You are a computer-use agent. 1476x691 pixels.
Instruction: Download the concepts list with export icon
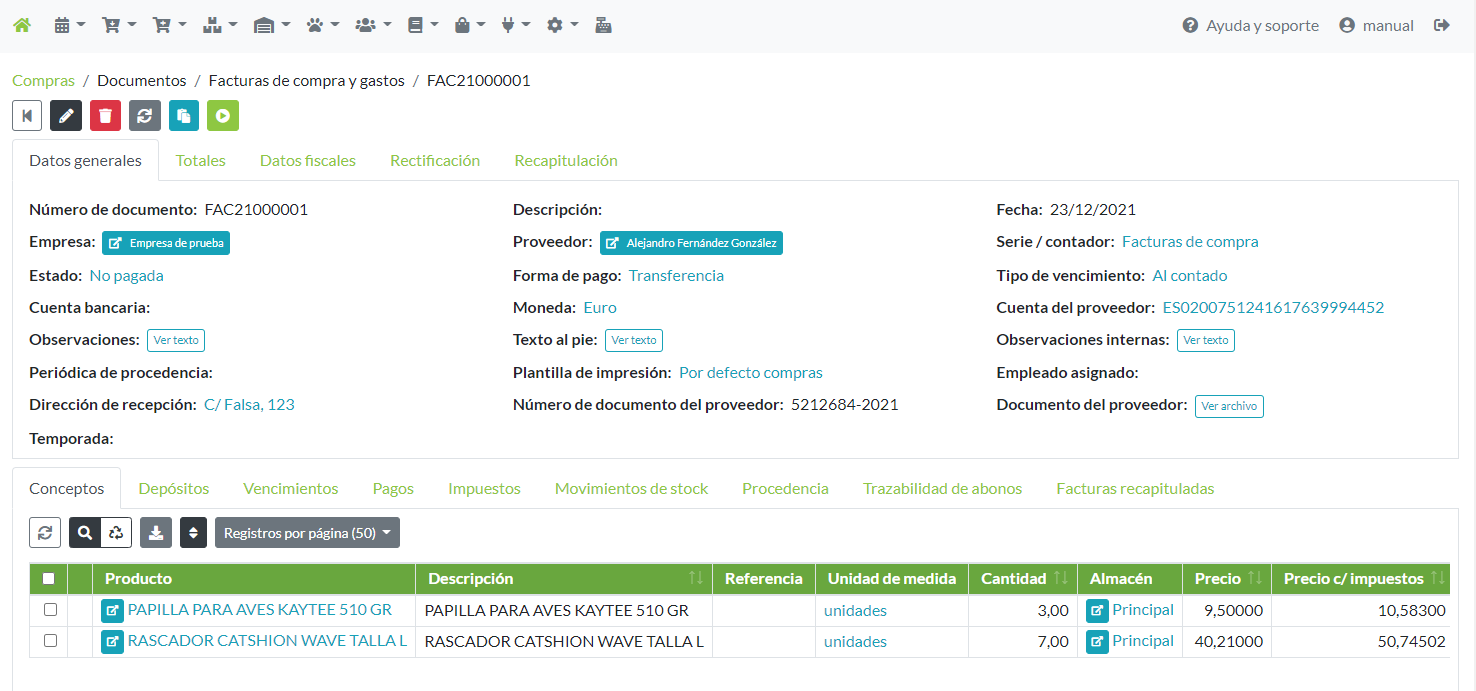(156, 533)
